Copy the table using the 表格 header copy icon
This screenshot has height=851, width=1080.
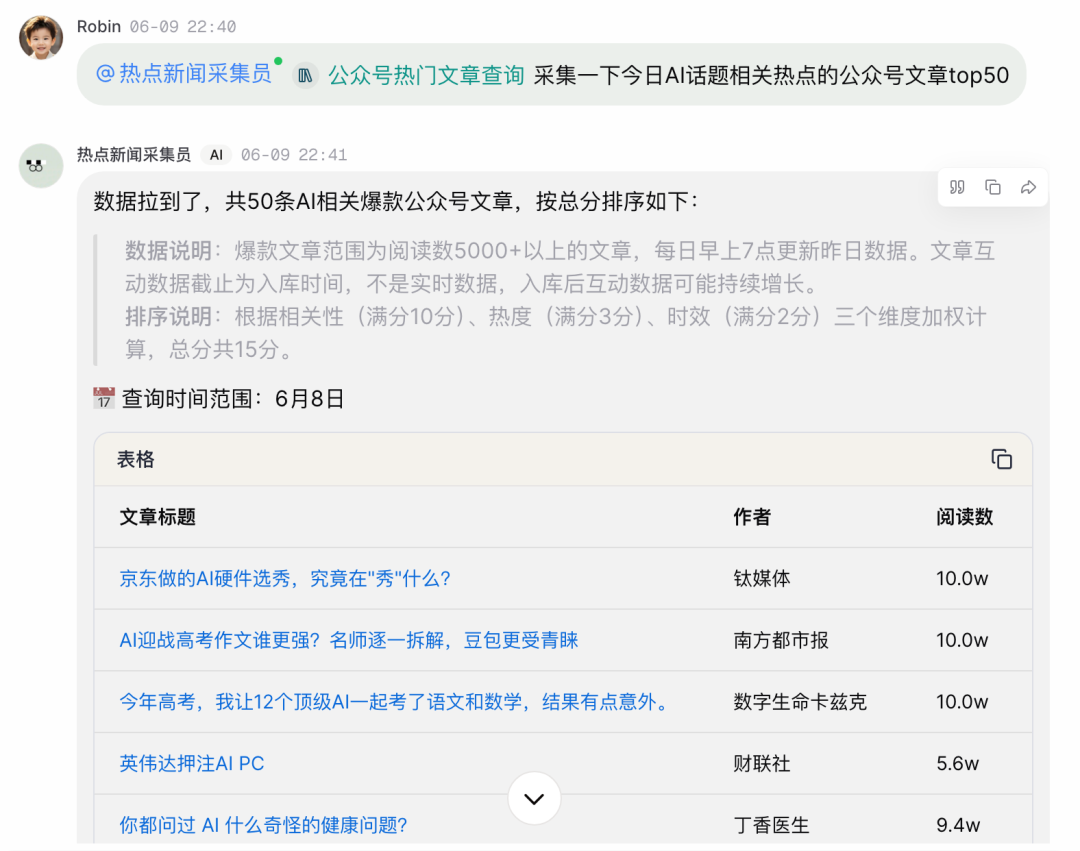coord(1001,459)
